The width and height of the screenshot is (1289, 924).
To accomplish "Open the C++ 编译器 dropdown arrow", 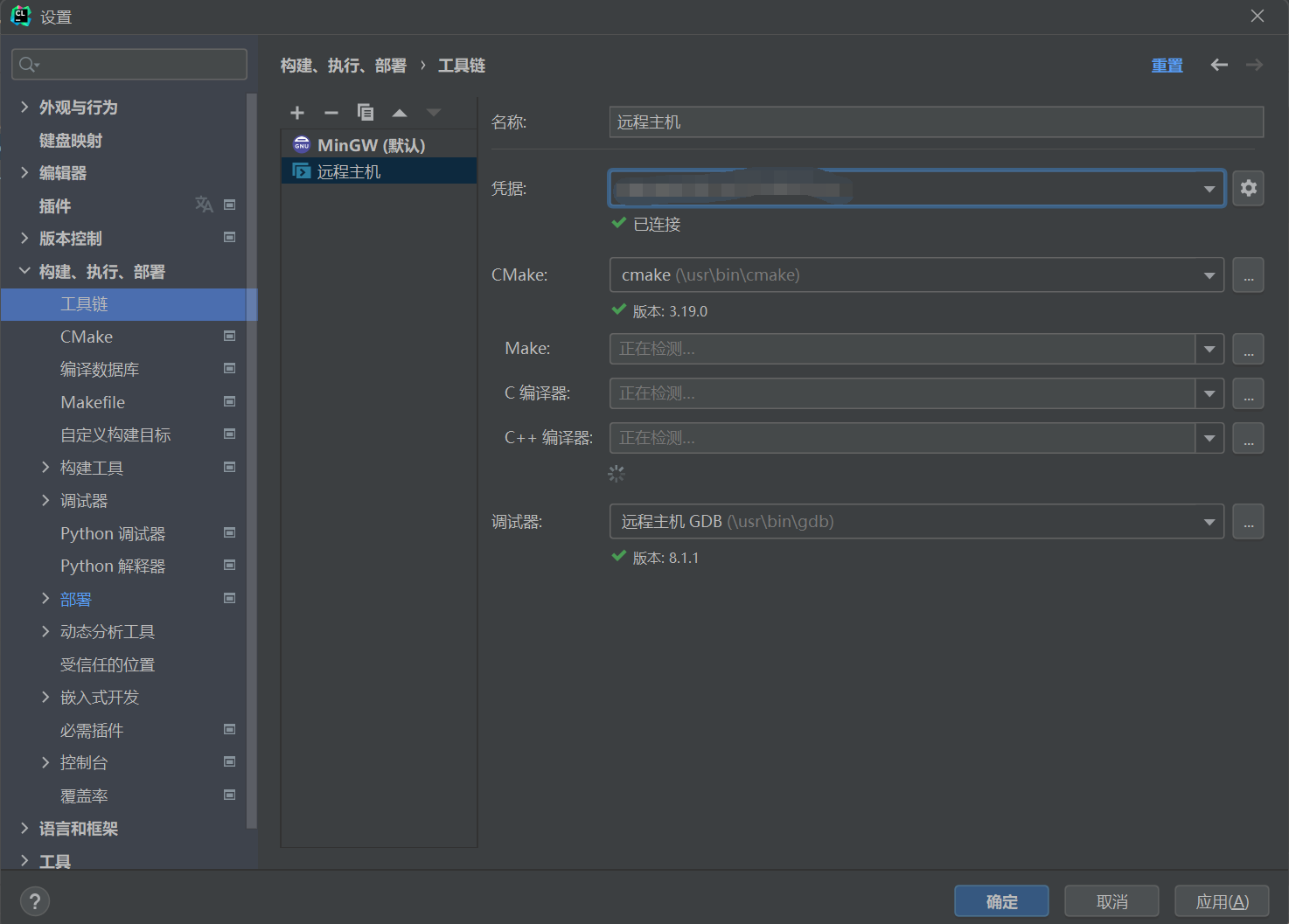I will 1209,438.
